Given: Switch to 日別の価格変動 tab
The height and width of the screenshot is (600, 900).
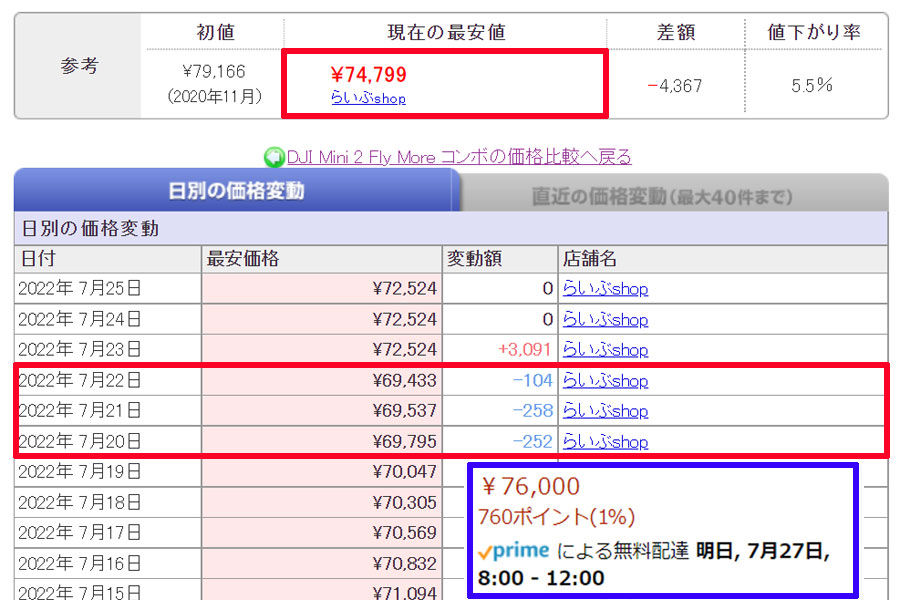Looking at the screenshot, I should pyautogui.click(x=236, y=191).
